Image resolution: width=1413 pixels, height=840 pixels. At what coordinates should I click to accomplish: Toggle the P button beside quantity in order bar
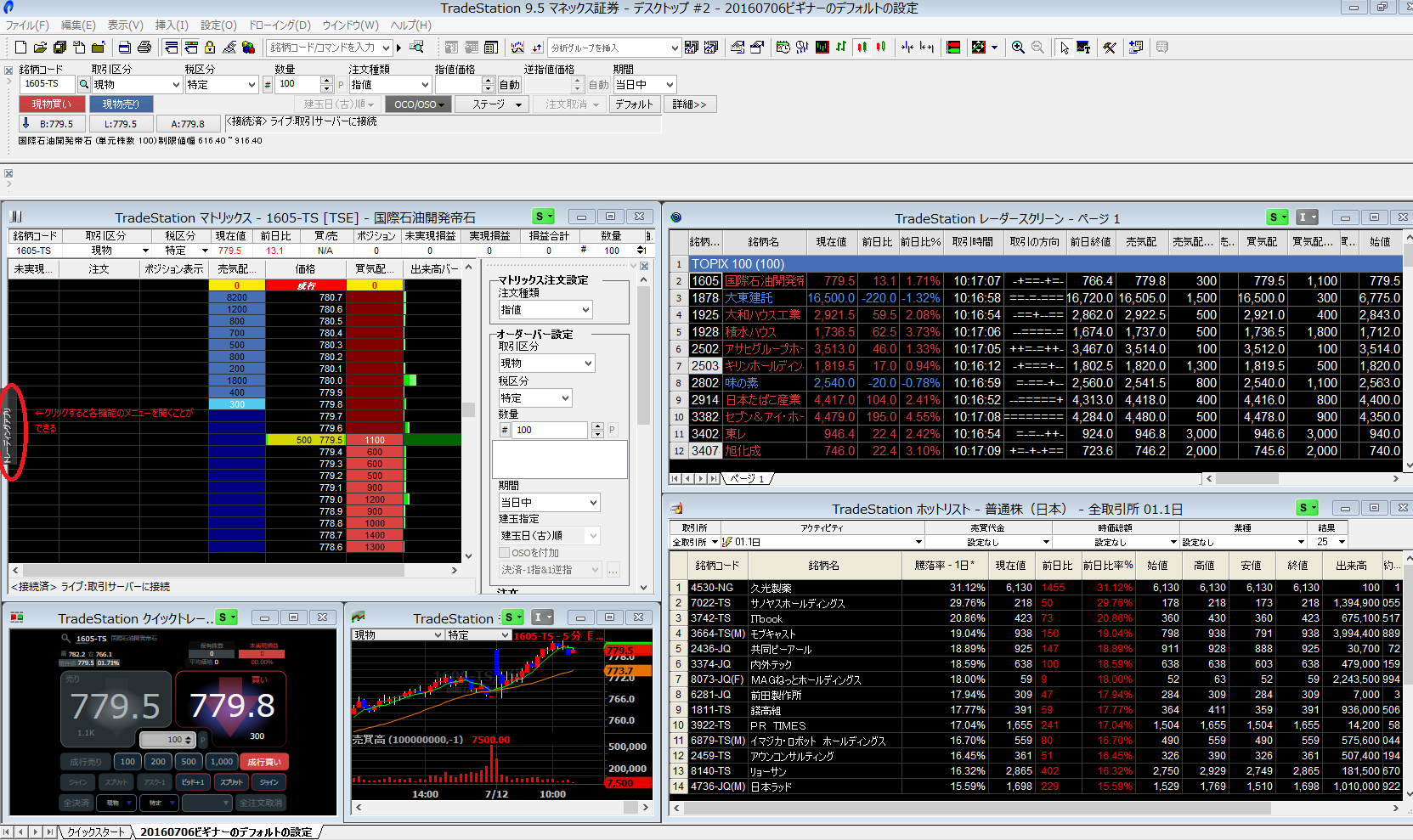[x=341, y=84]
